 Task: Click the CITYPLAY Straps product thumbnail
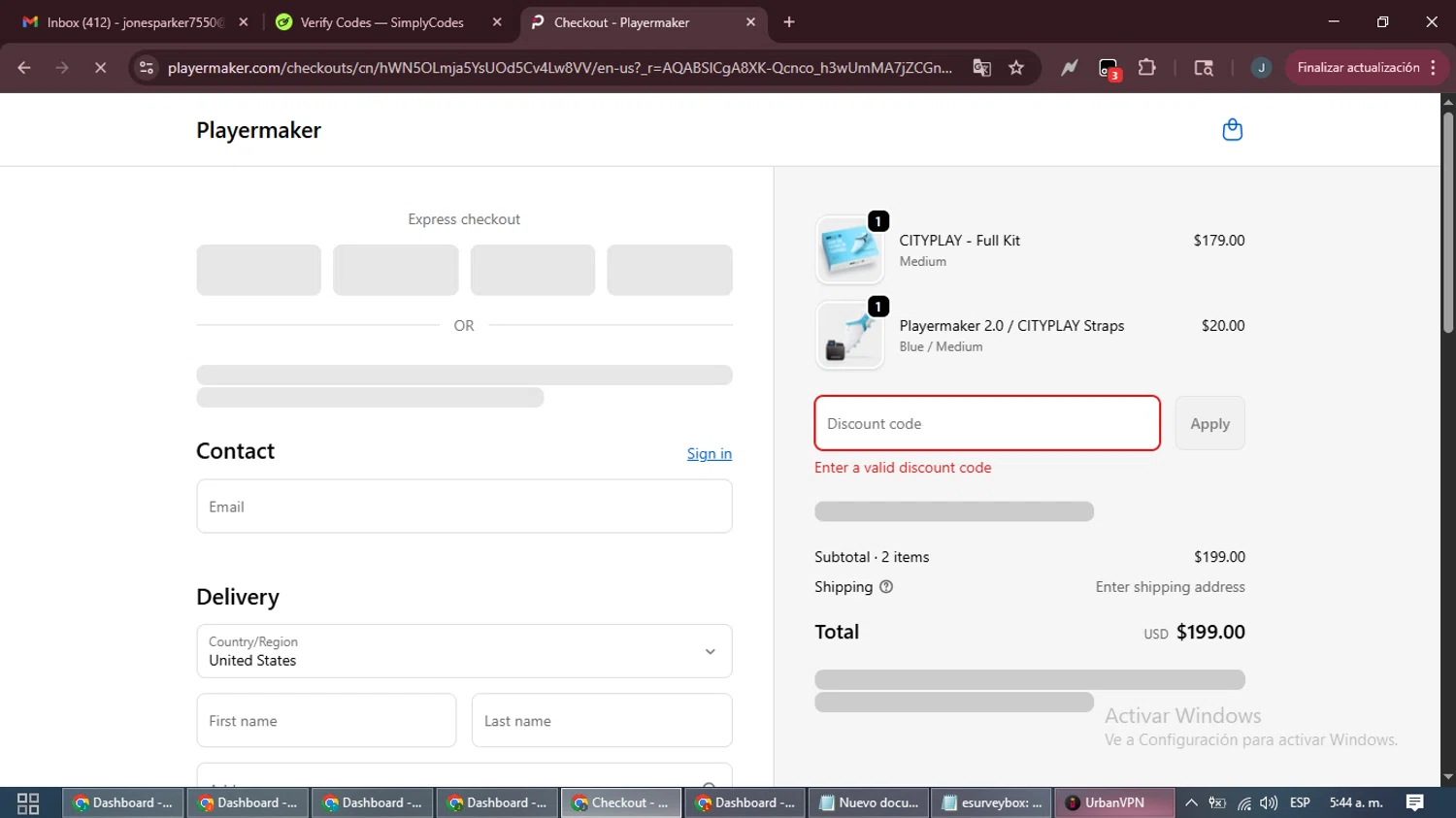click(x=849, y=336)
